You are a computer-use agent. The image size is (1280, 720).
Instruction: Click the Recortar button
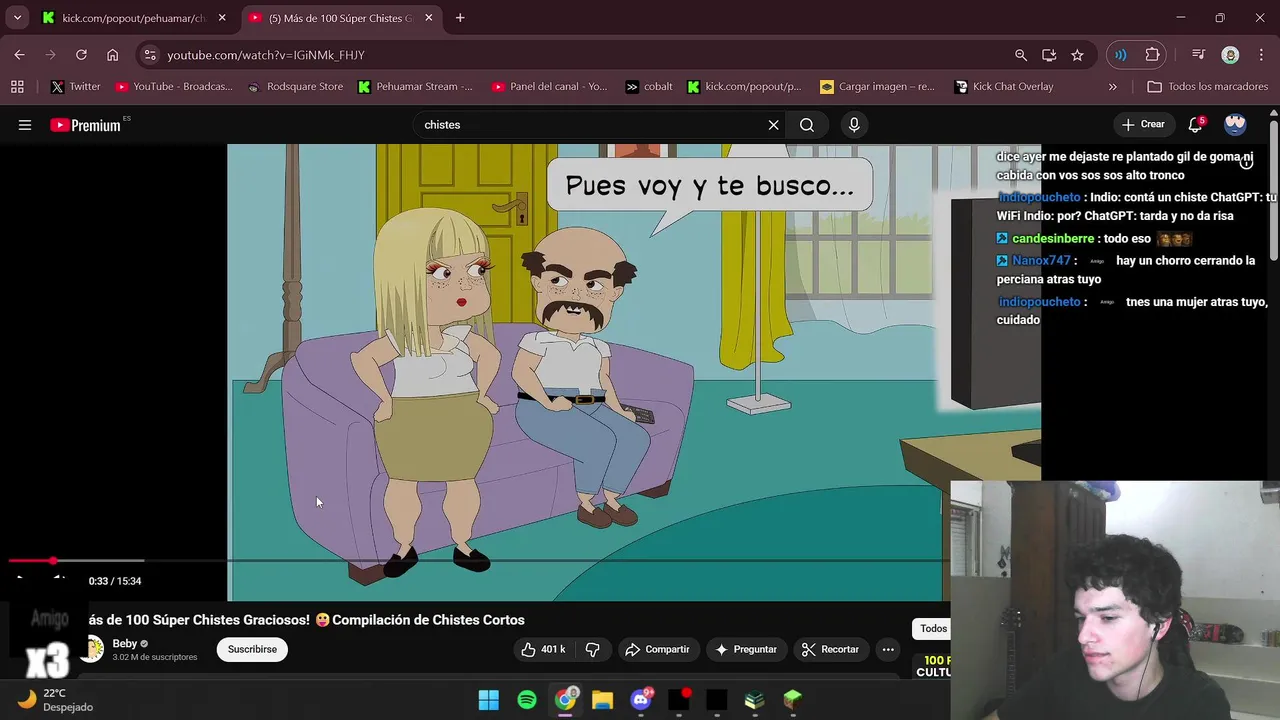pyautogui.click(x=830, y=649)
